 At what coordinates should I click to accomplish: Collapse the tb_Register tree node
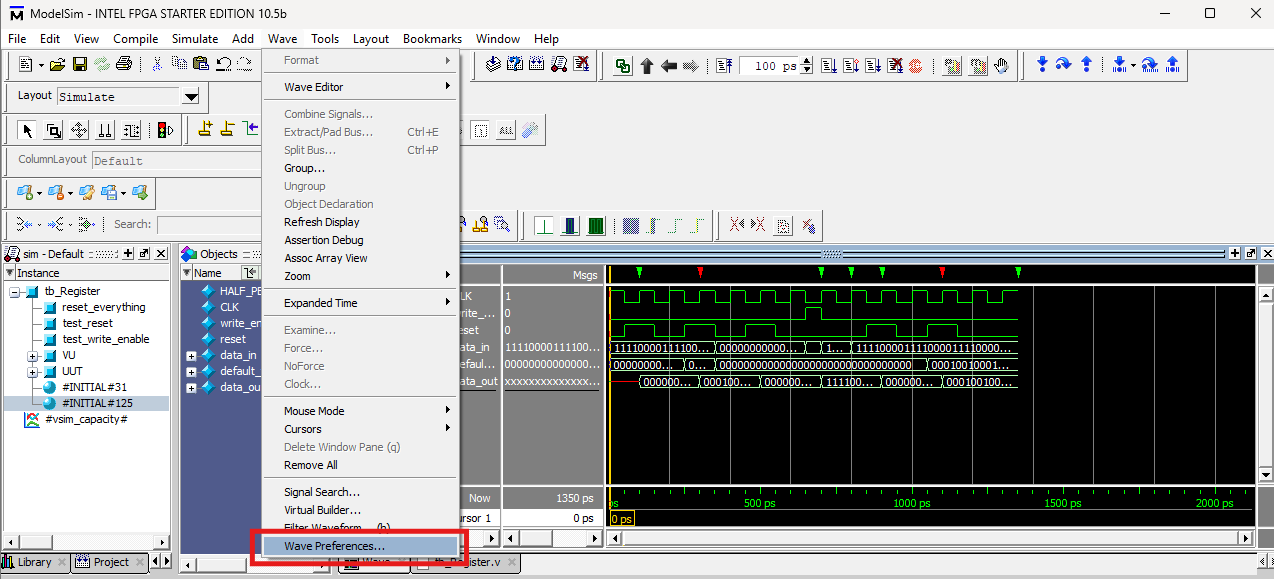coord(17,291)
